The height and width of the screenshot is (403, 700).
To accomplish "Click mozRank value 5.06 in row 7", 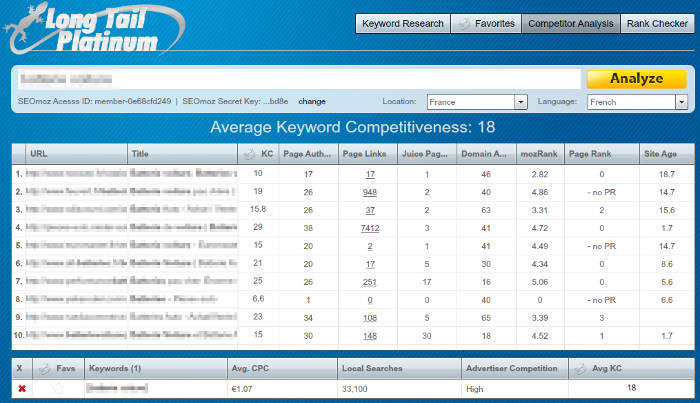I will [x=540, y=282].
